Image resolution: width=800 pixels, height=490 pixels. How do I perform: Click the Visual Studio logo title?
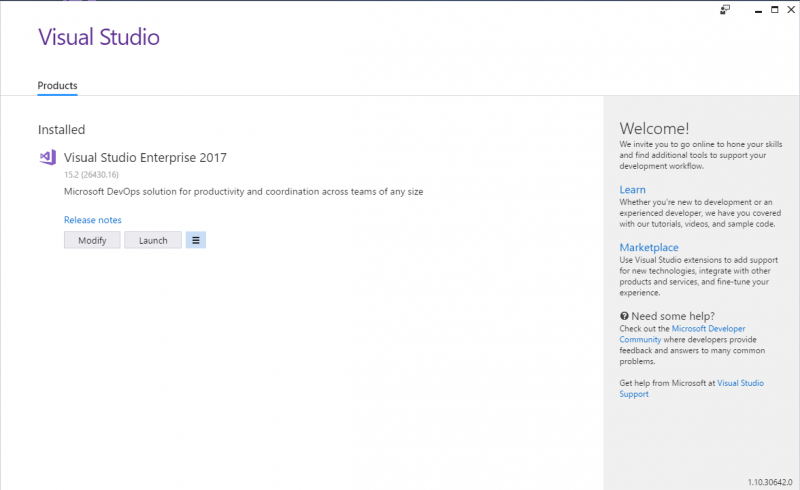(99, 37)
